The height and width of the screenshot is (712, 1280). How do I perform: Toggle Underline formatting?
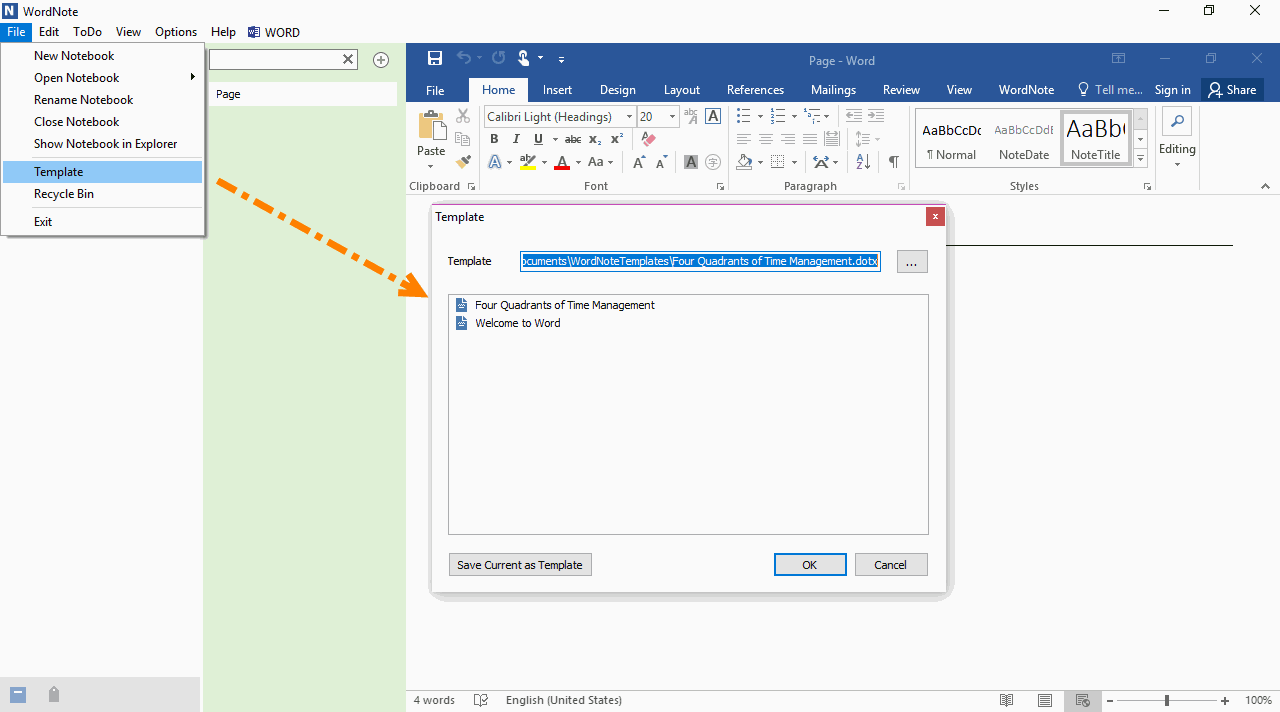[x=539, y=139]
